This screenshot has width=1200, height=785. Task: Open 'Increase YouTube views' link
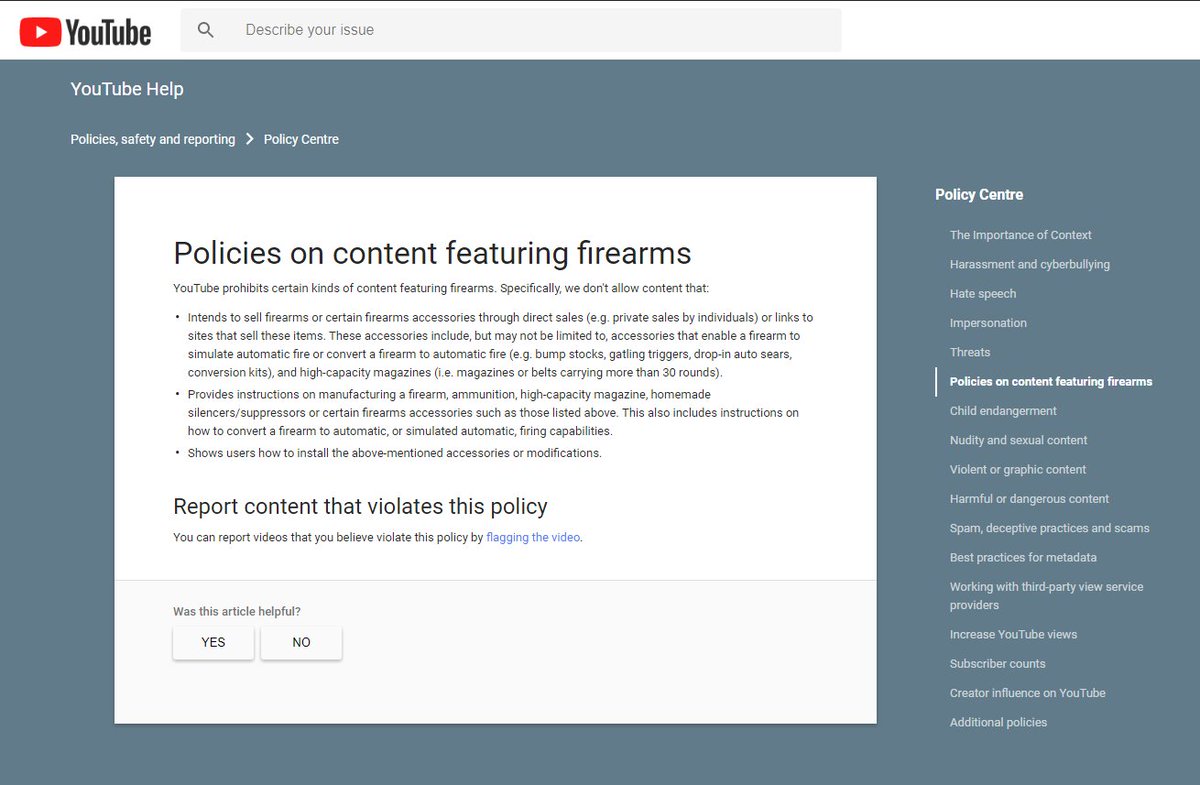1013,634
